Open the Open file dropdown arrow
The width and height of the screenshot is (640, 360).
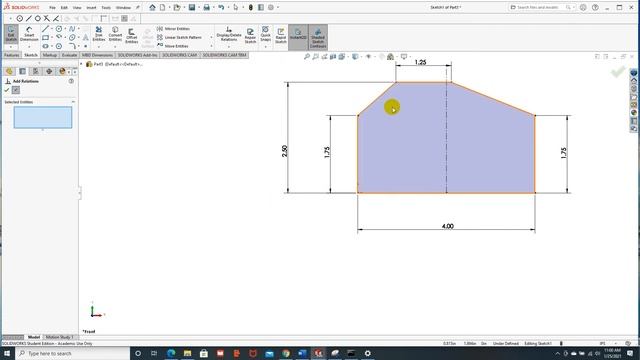coord(183,7)
